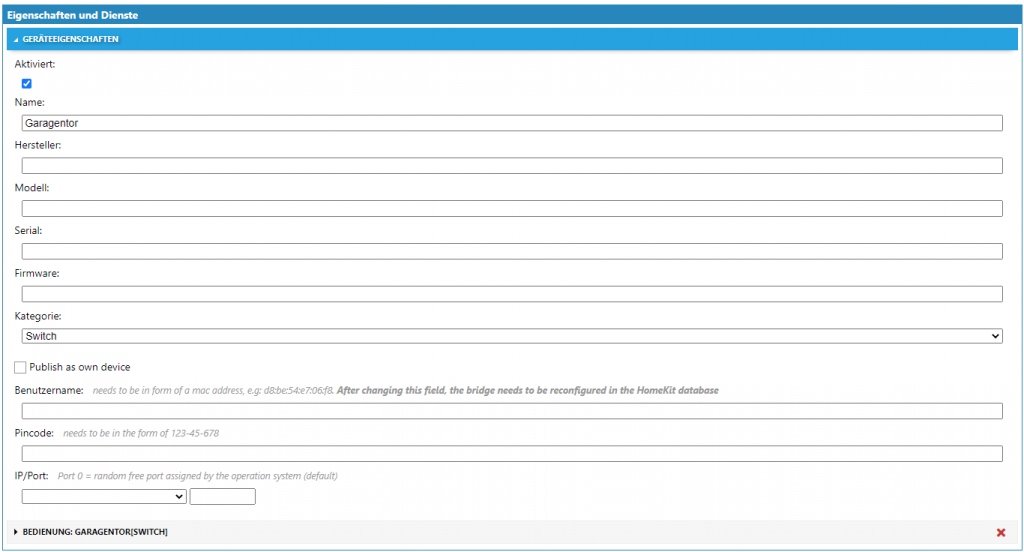The image size is (1024, 552).
Task: Click the collapse triangle beside GERÄTEEIGENSCHAFTEN
Action: coord(16,39)
